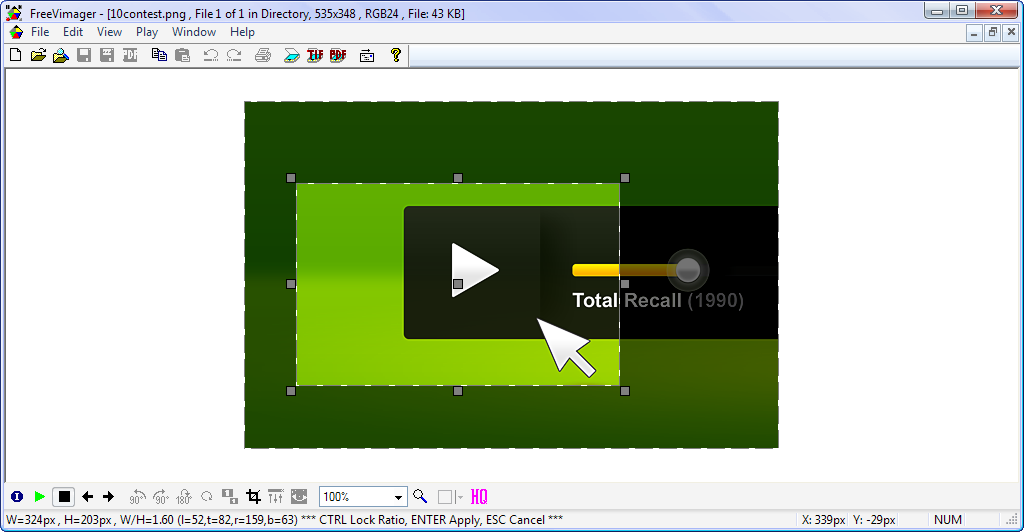
Task: Select the crop tool icon
Action: click(x=253, y=496)
